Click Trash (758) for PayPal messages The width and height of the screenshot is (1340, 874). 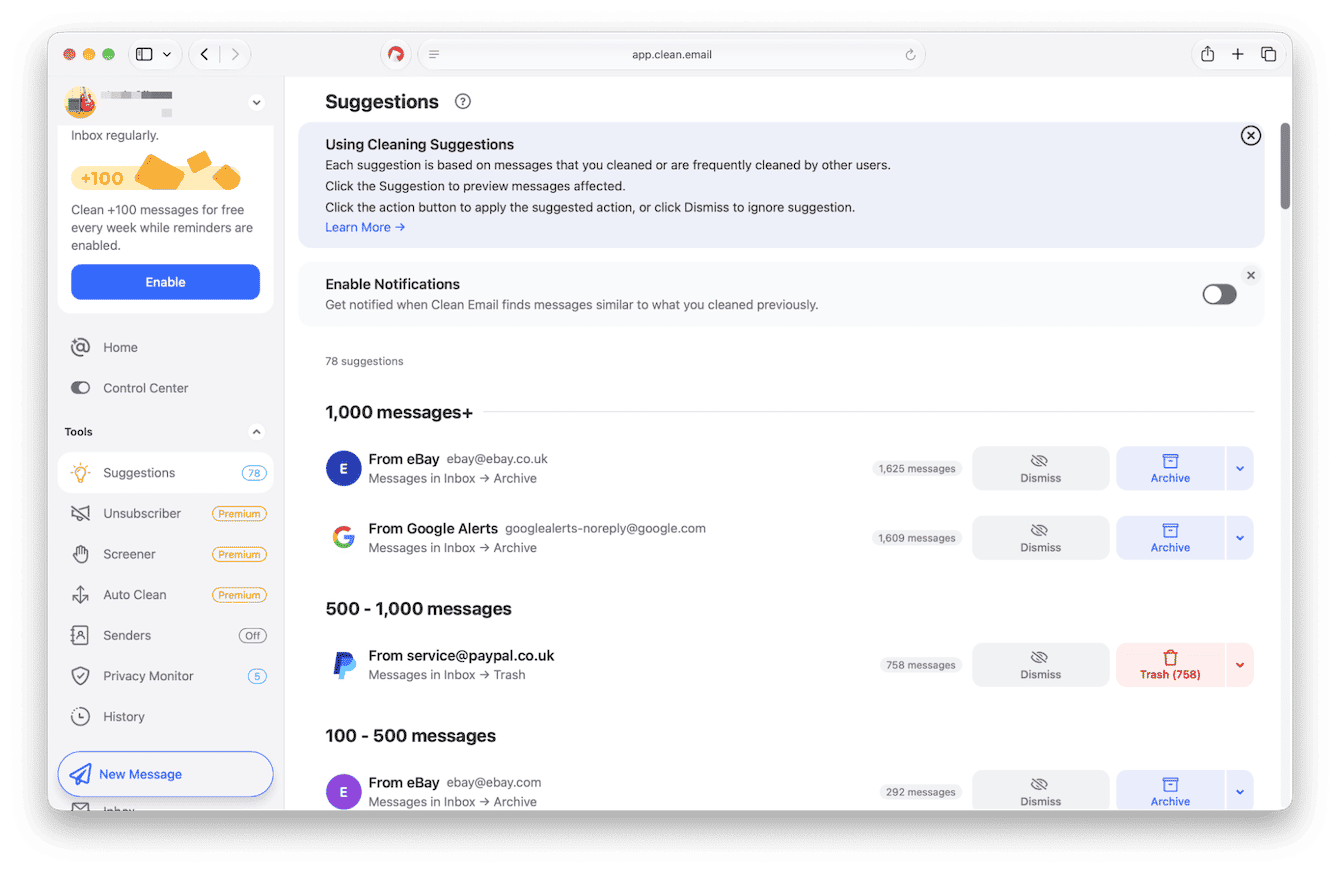tap(1170, 665)
